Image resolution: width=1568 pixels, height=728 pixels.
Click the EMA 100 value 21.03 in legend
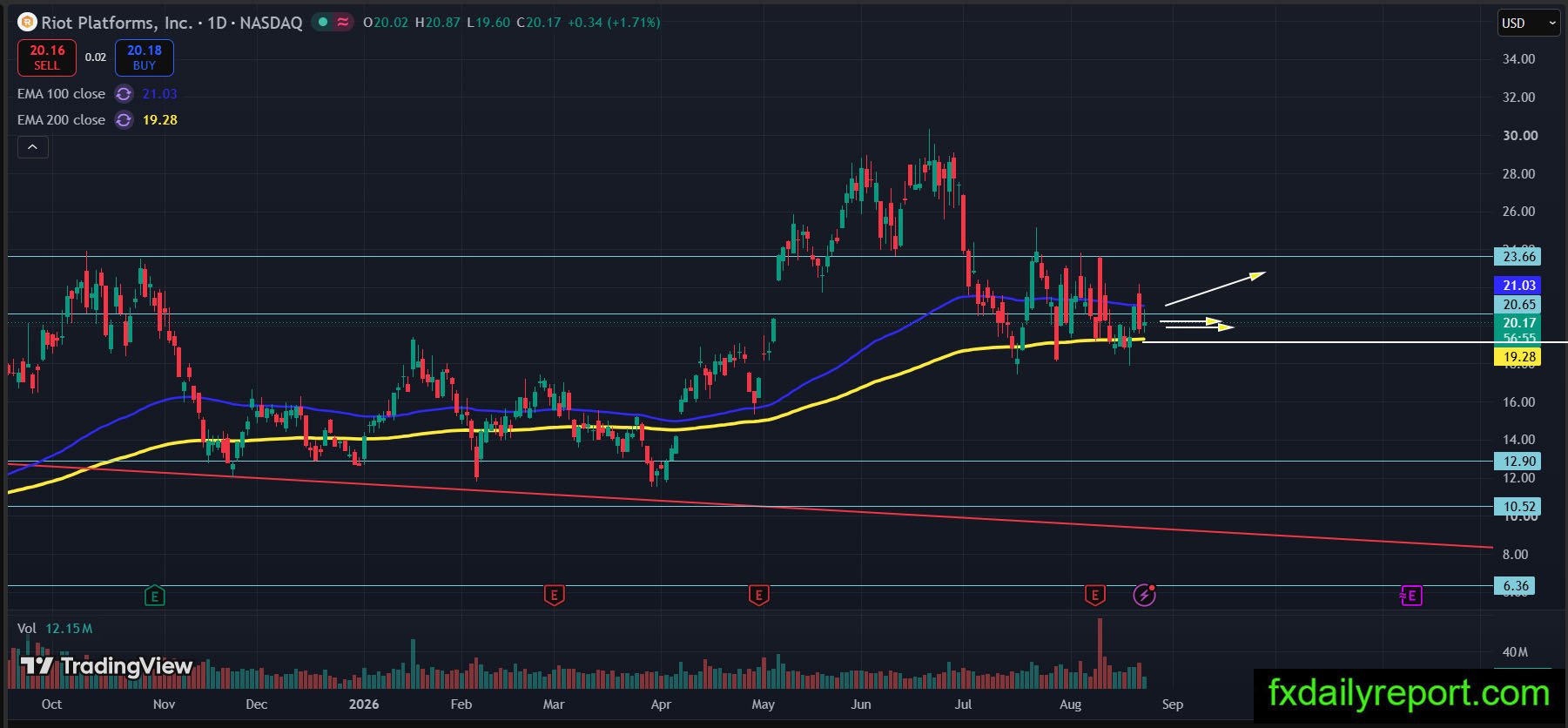tap(160, 94)
